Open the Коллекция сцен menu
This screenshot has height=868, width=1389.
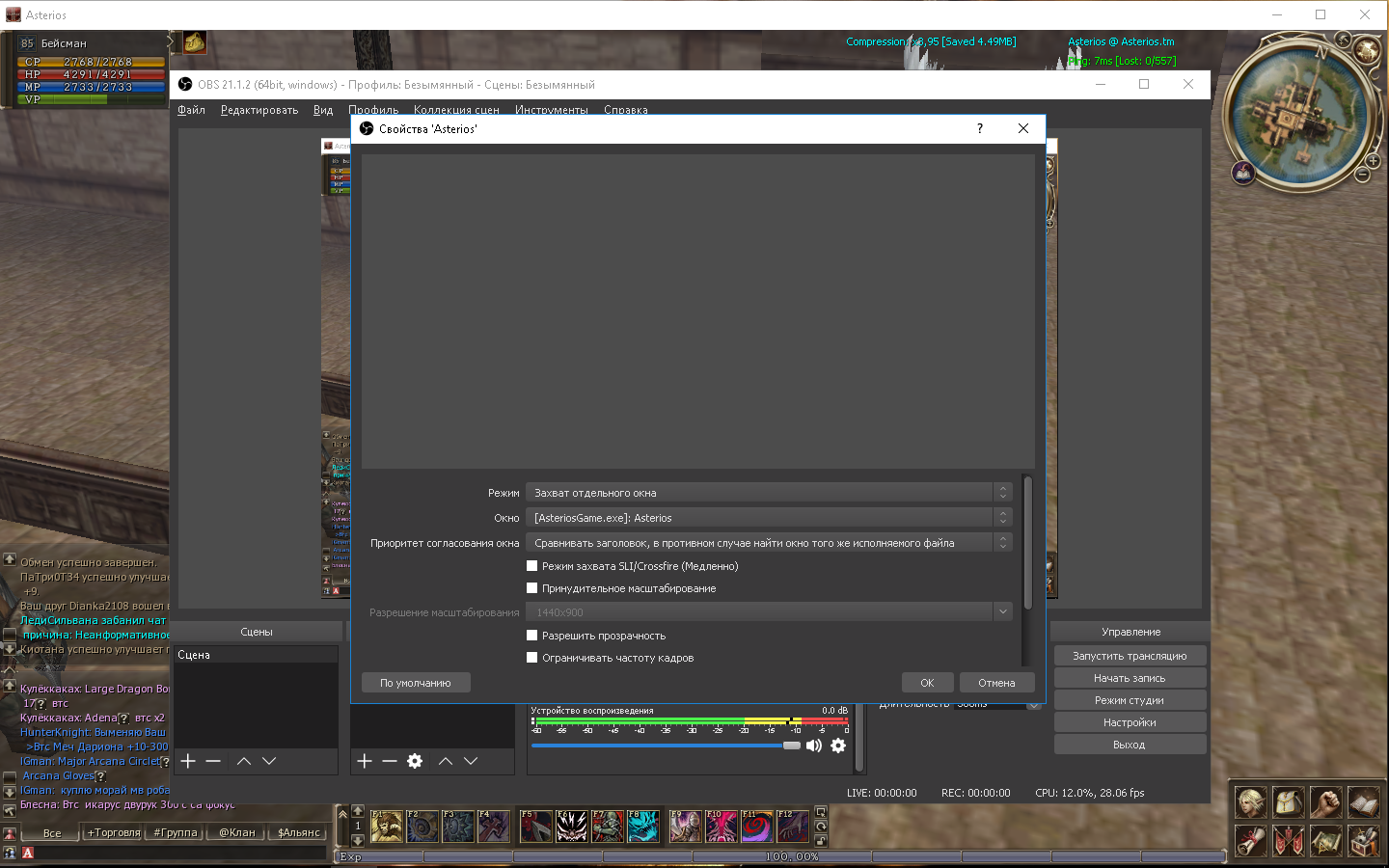click(456, 110)
